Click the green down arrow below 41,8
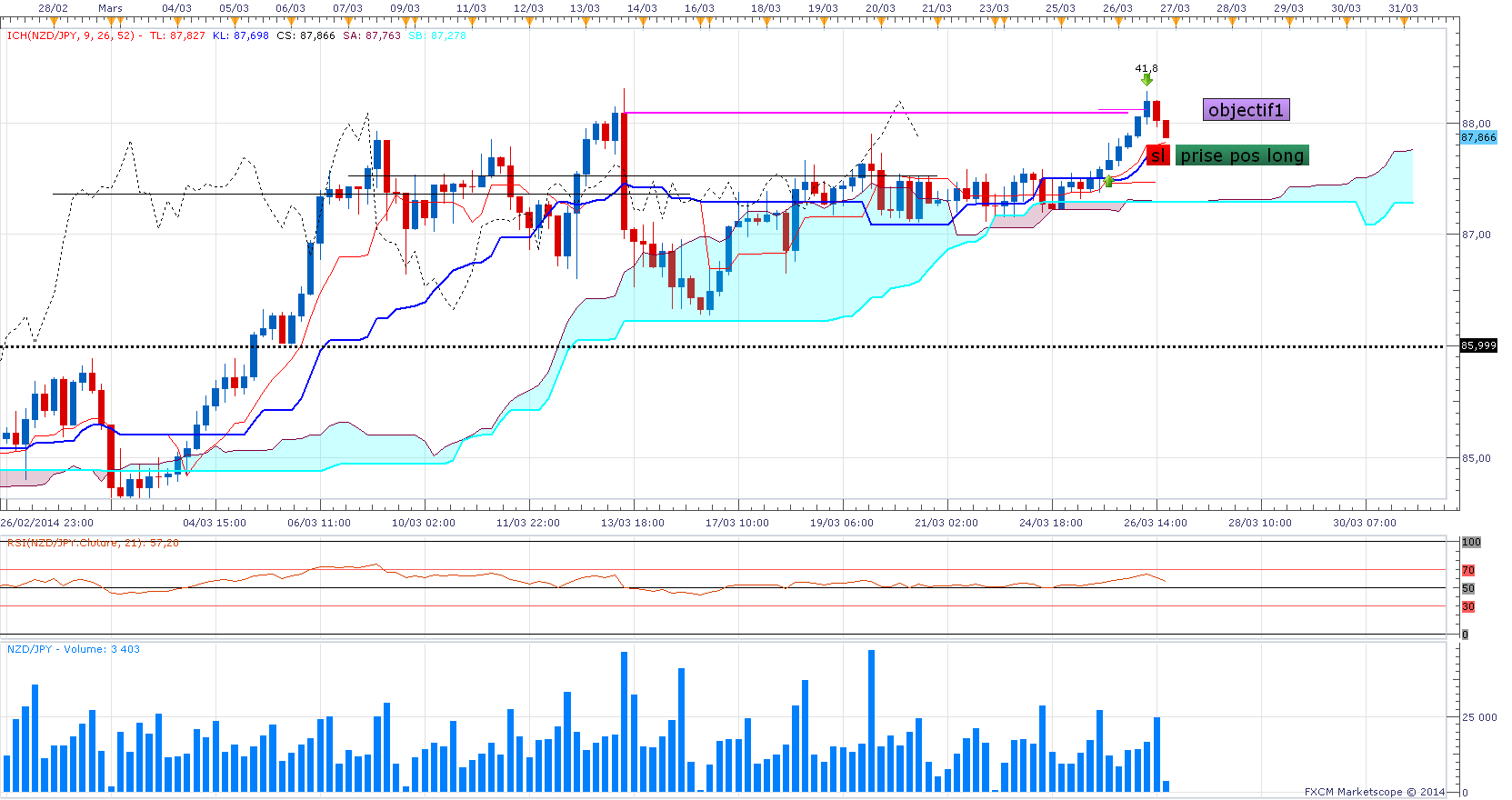Image resolution: width=1512 pixels, height=800 pixels. tap(1147, 80)
